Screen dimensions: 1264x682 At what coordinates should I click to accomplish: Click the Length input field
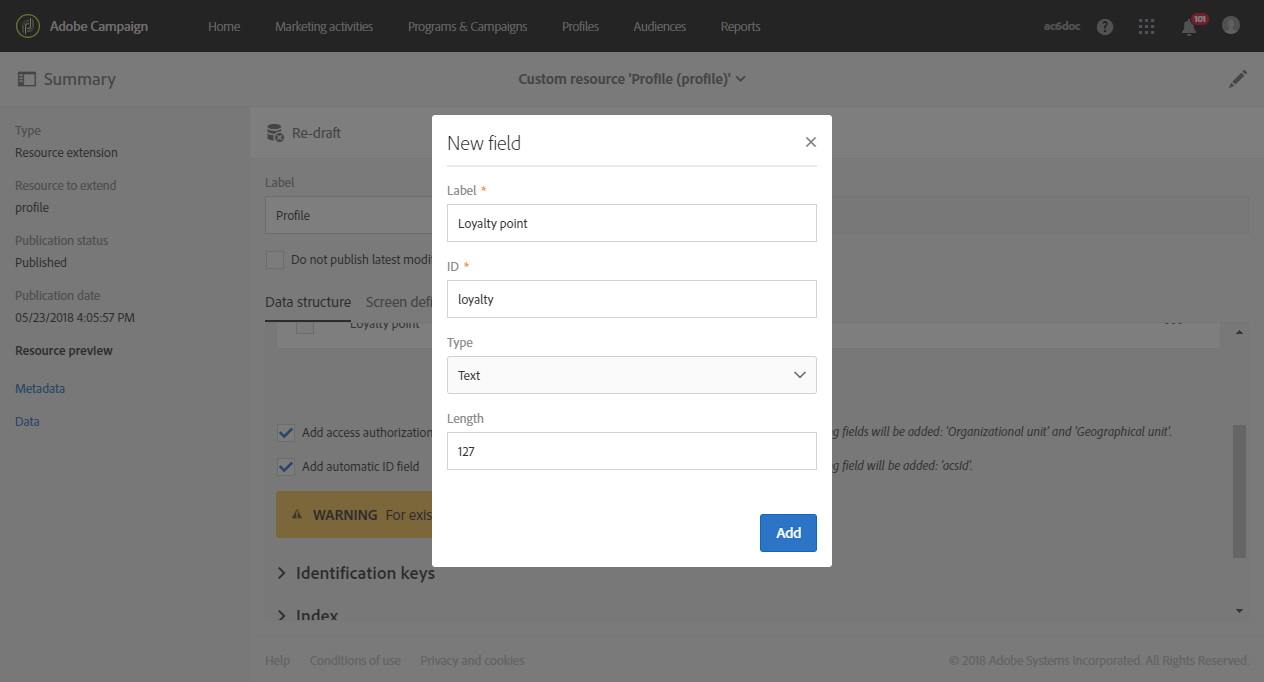631,451
